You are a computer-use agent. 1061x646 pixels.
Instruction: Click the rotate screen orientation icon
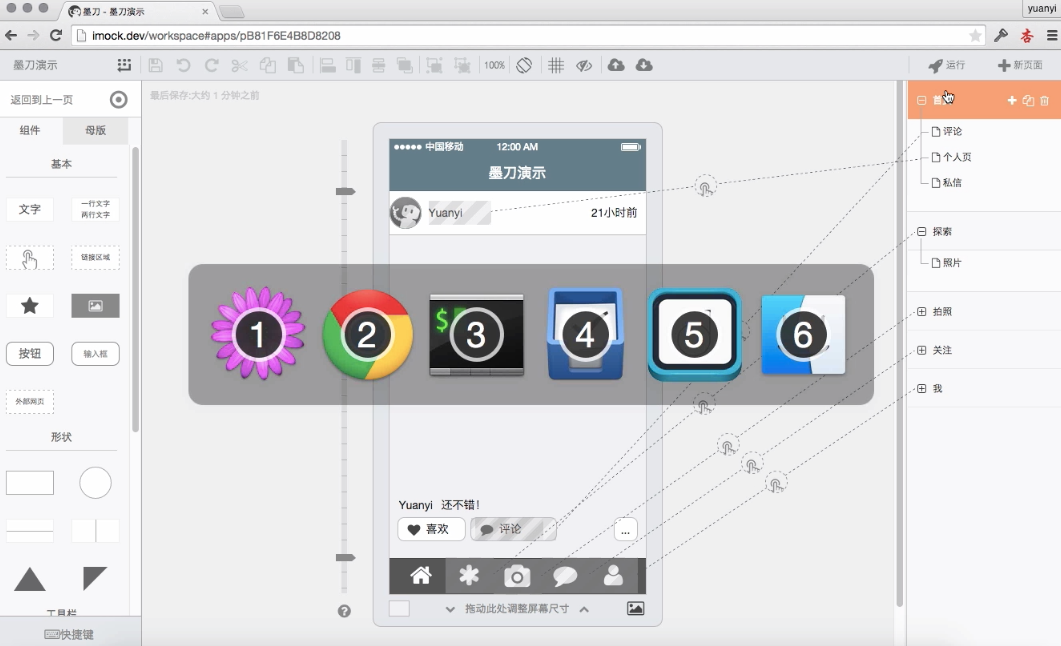[524, 65]
